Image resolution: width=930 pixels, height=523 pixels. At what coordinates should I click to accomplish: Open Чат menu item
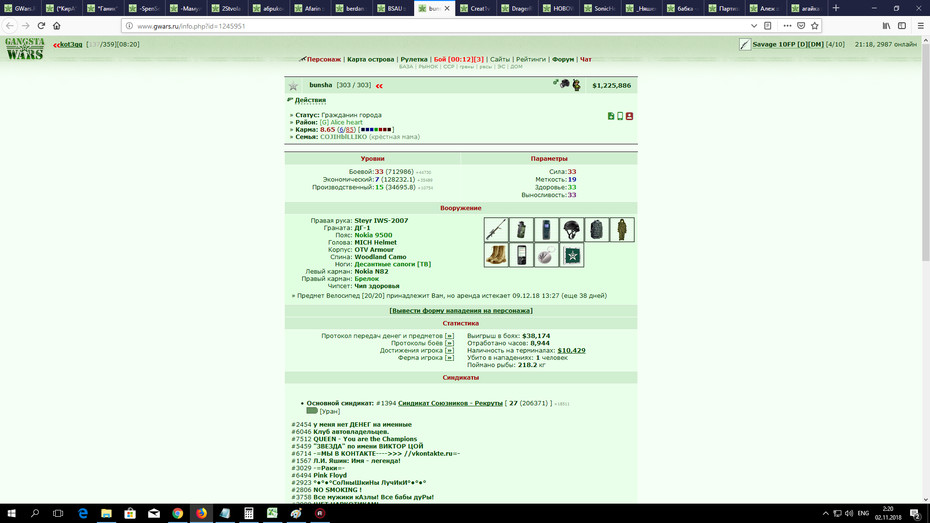(585, 59)
